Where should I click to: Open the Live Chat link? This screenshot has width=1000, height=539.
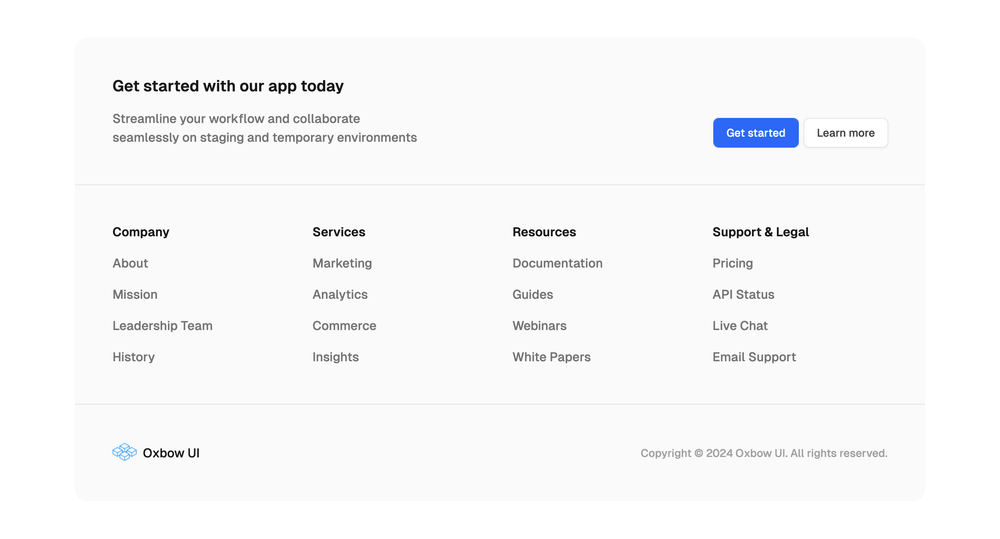pos(740,325)
